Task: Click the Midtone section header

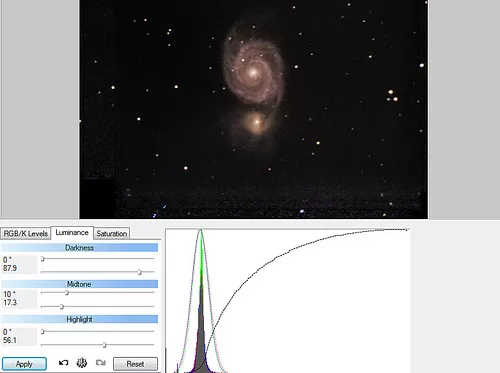Action: pyautogui.click(x=79, y=284)
